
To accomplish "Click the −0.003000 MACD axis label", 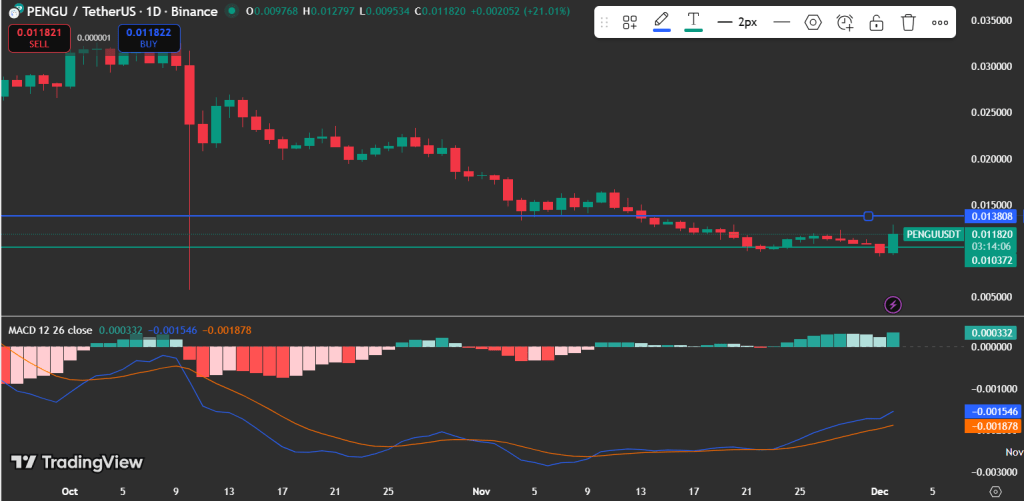I will (992, 472).
